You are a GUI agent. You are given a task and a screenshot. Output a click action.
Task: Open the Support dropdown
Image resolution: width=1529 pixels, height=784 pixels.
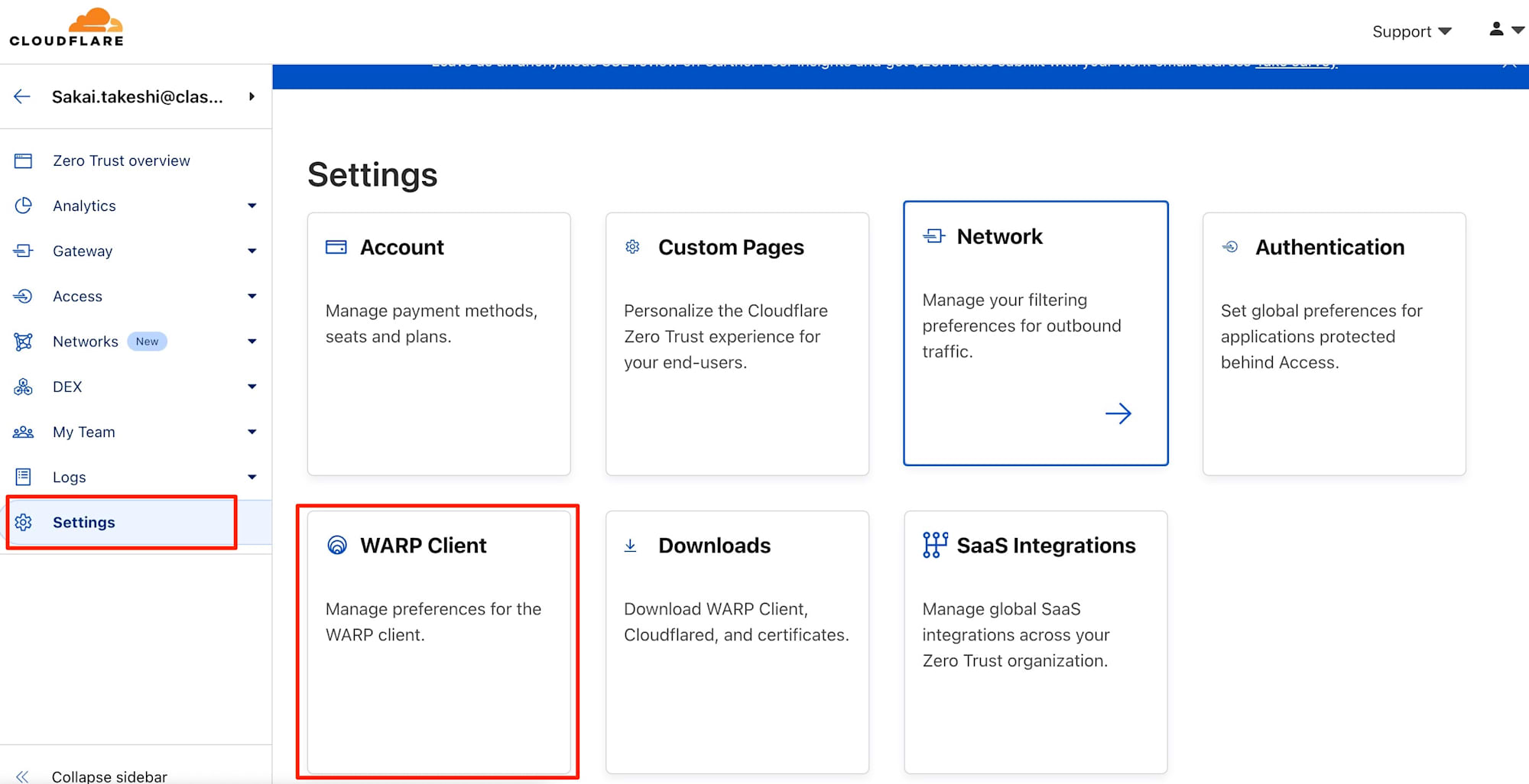(1411, 31)
